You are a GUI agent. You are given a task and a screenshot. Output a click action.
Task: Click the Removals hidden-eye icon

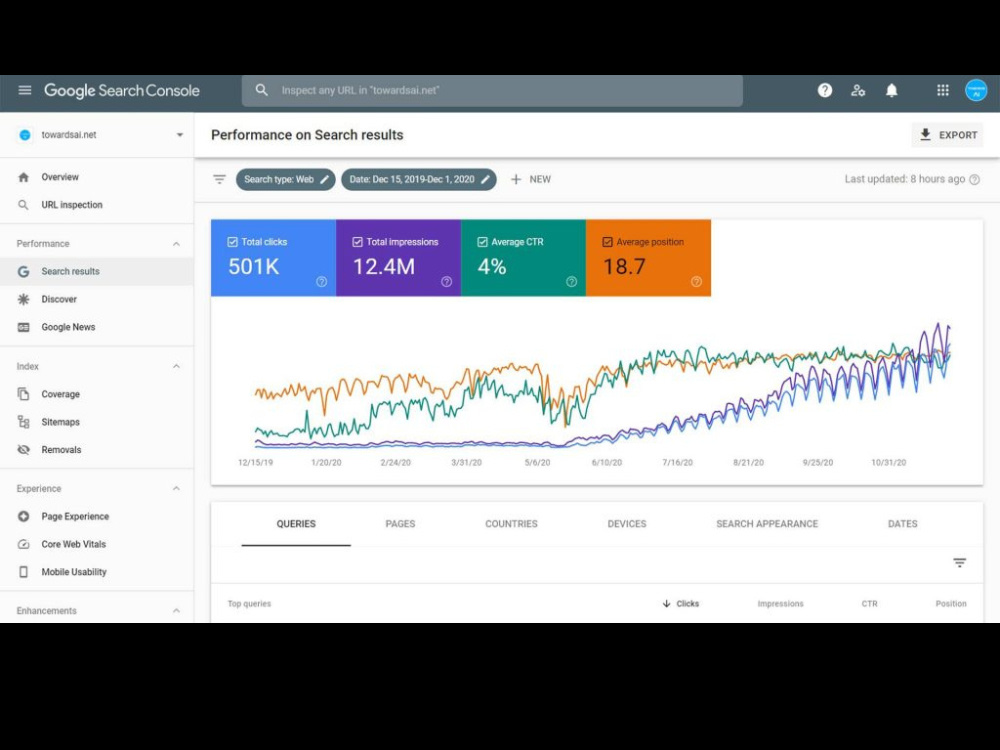tap(24, 450)
